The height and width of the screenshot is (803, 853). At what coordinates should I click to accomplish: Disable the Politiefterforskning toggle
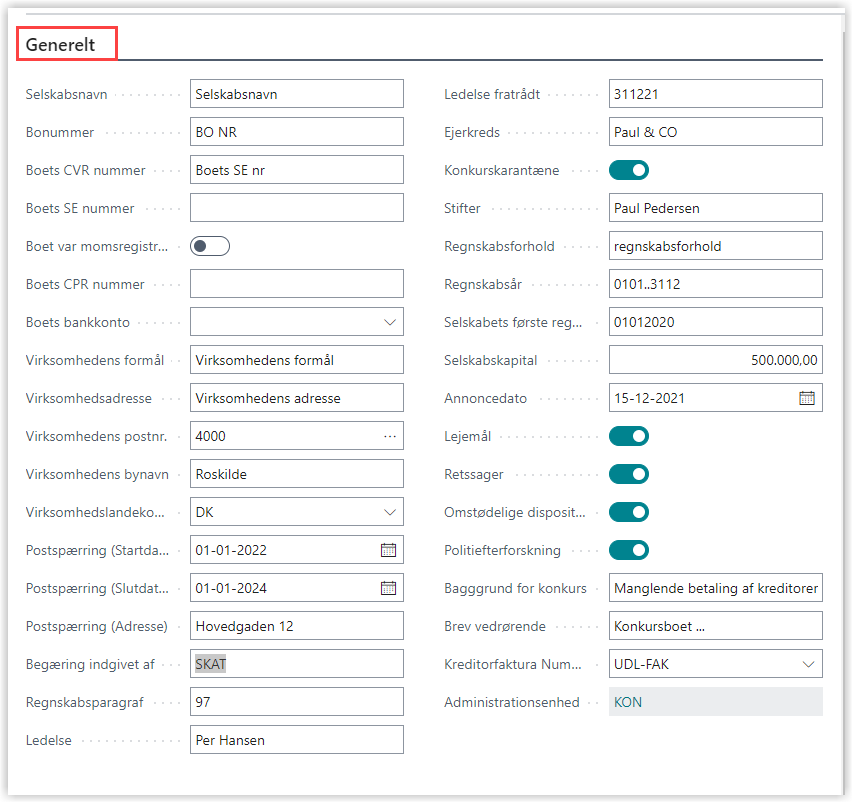(x=629, y=550)
